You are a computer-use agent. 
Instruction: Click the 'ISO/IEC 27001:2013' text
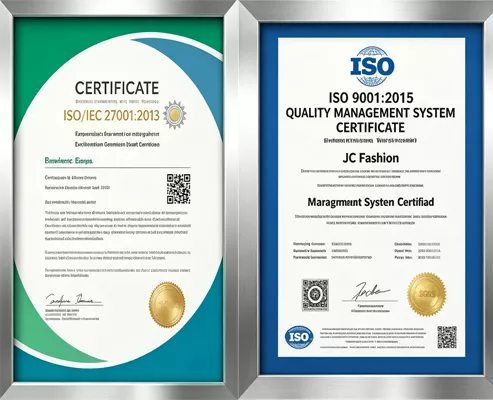[x=111, y=115]
